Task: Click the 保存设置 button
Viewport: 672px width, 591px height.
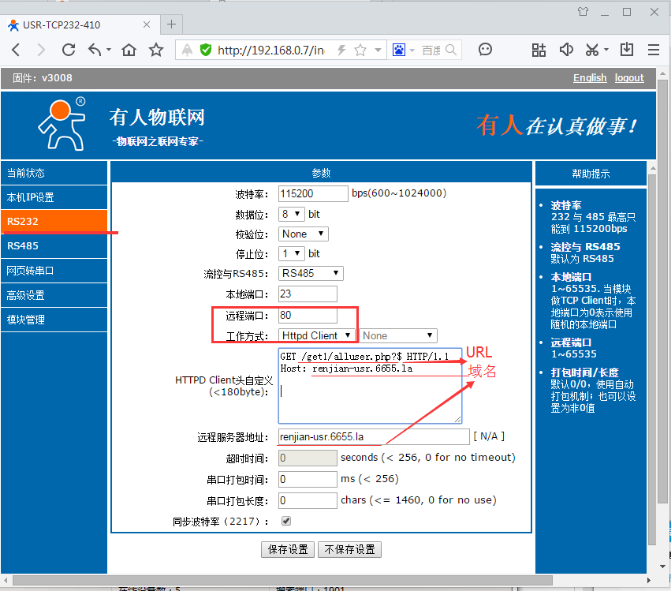Action: 287,550
